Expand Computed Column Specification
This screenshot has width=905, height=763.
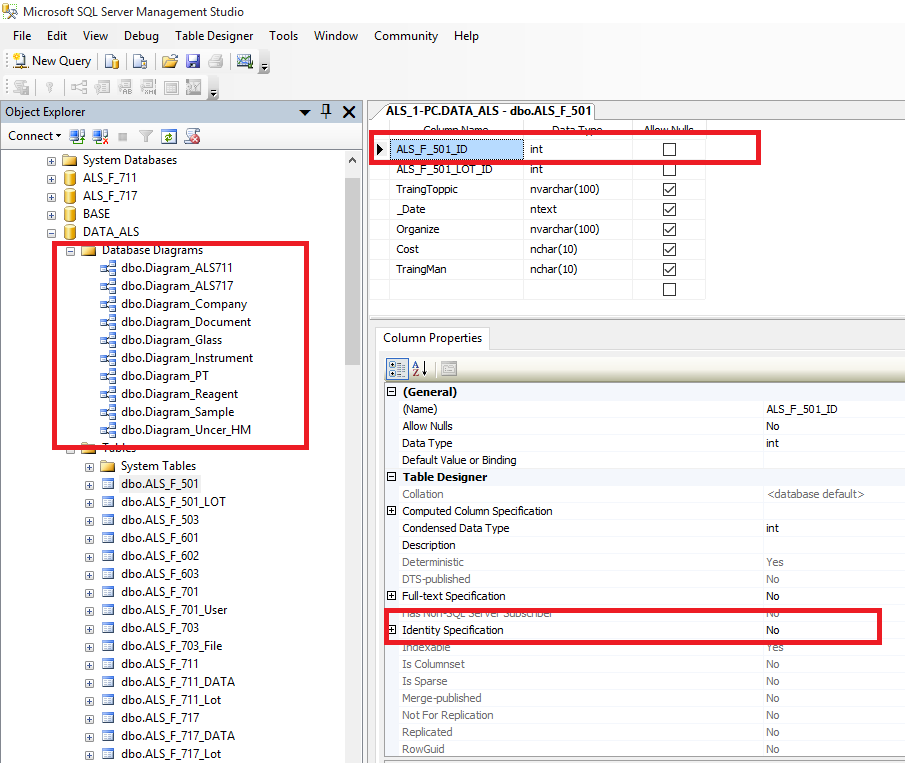391,510
